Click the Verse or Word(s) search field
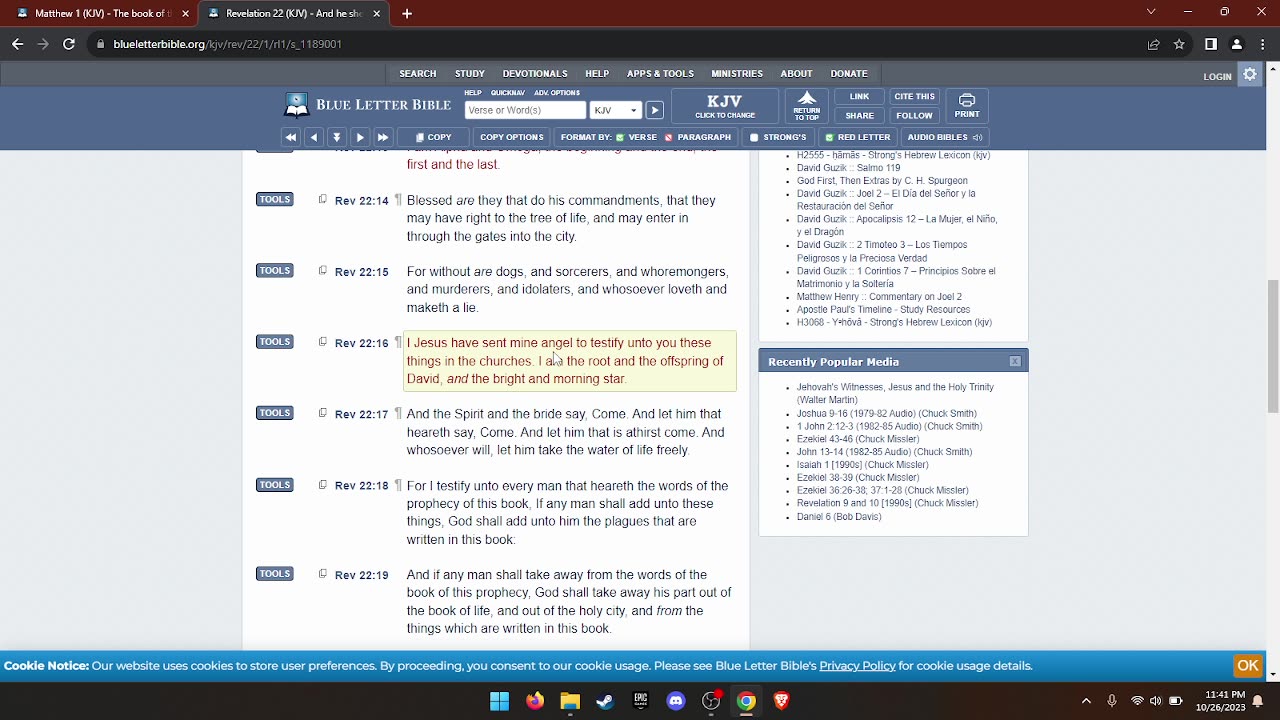The width and height of the screenshot is (1280, 720). (525, 110)
